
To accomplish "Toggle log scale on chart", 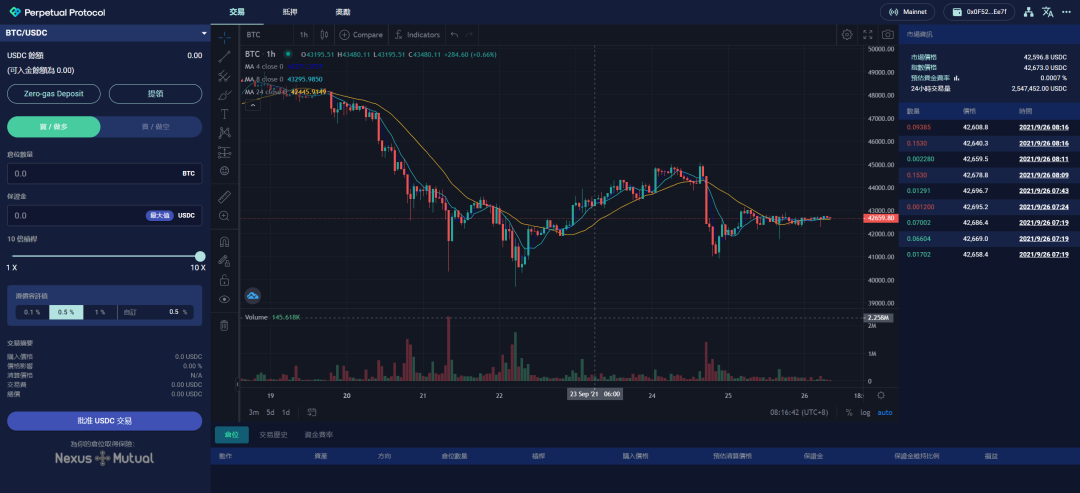I will click(x=865, y=412).
